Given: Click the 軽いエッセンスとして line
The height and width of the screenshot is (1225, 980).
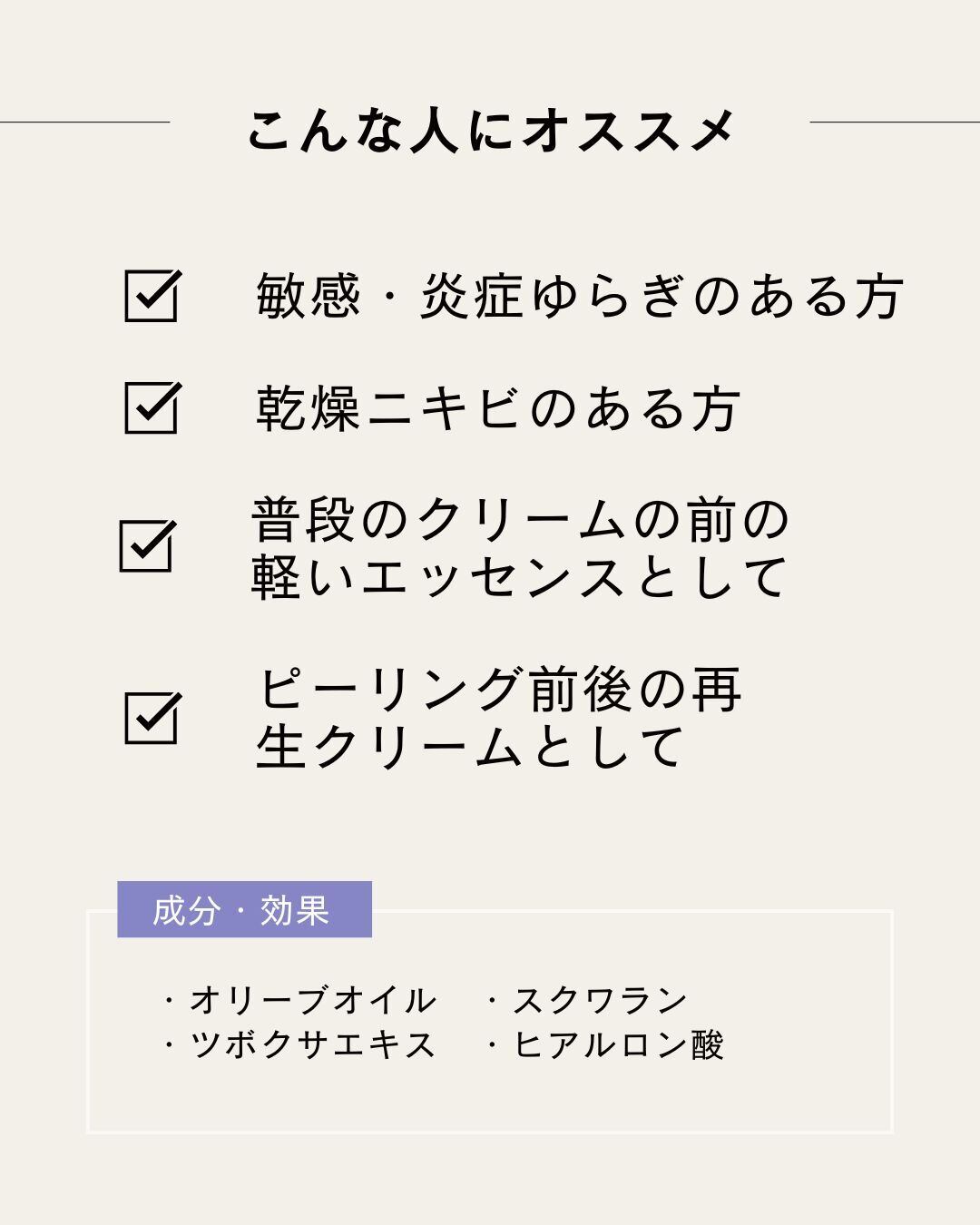Looking at the screenshot, I should click(x=519, y=577).
